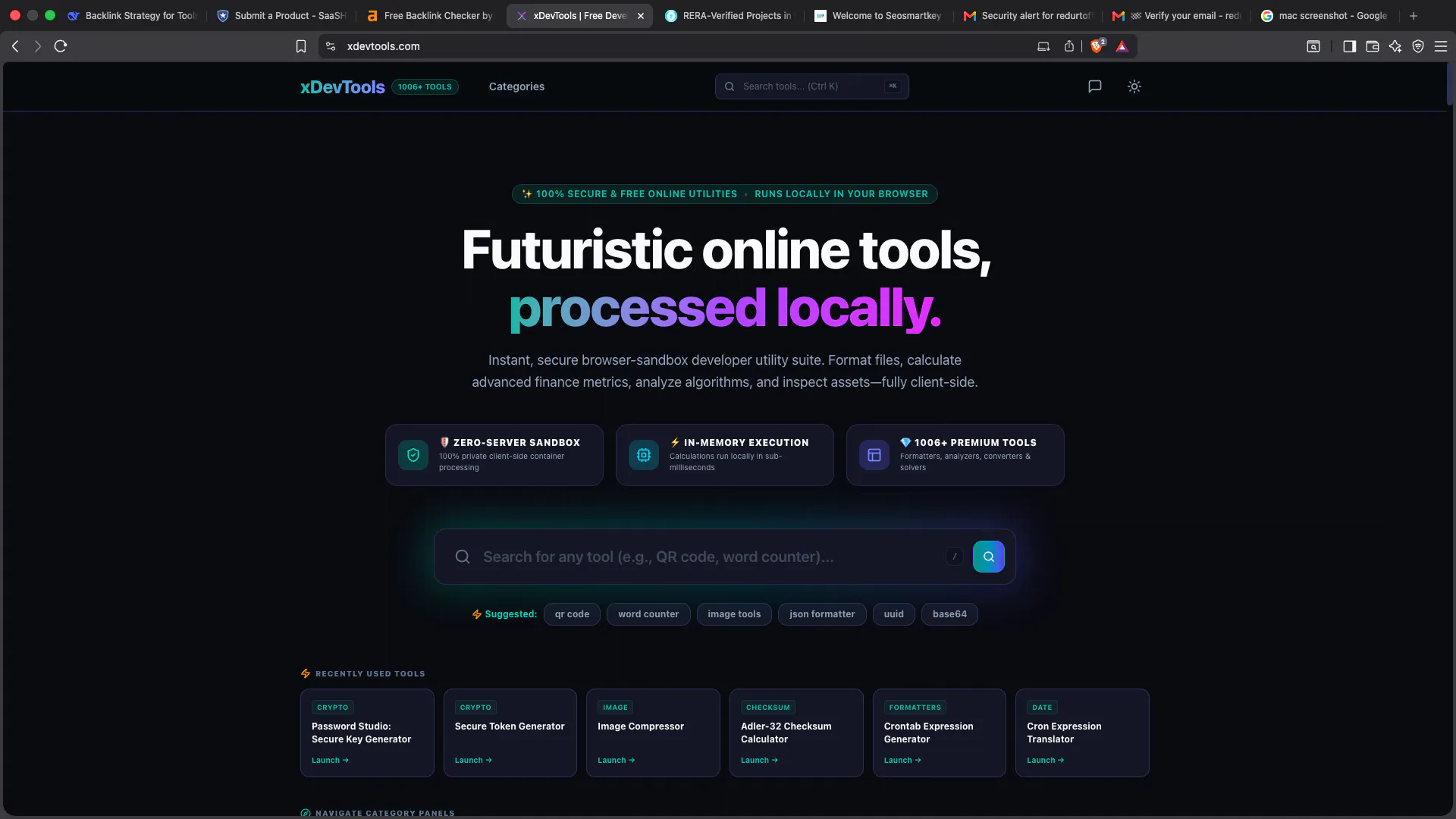
Task: Switch to Submit a Product - SaaSHub tab
Action: click(x=282, y=15)
